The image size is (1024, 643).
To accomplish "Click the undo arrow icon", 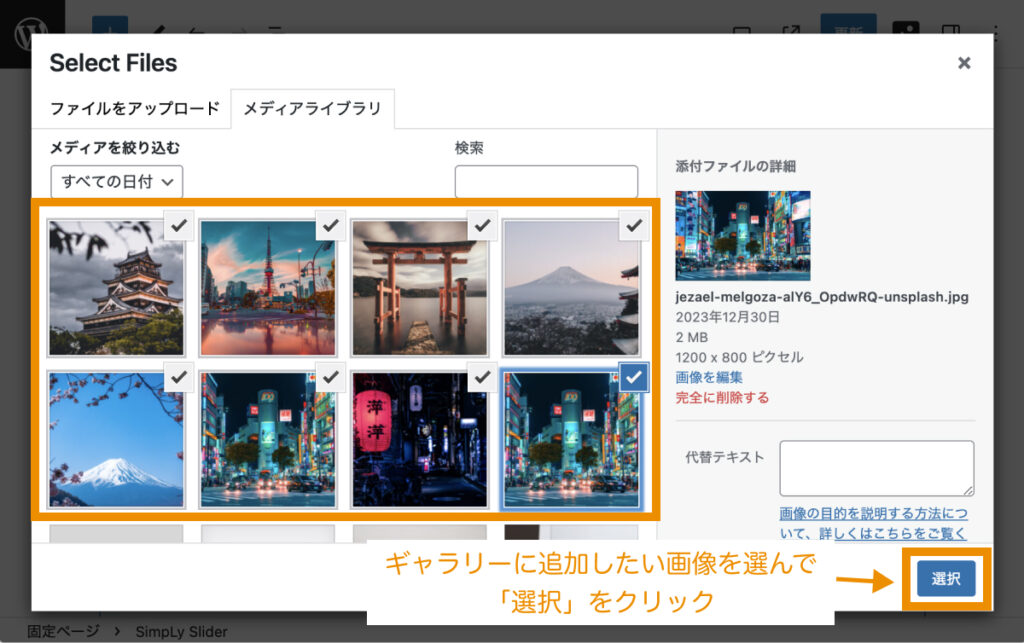I will pos(197,30).
